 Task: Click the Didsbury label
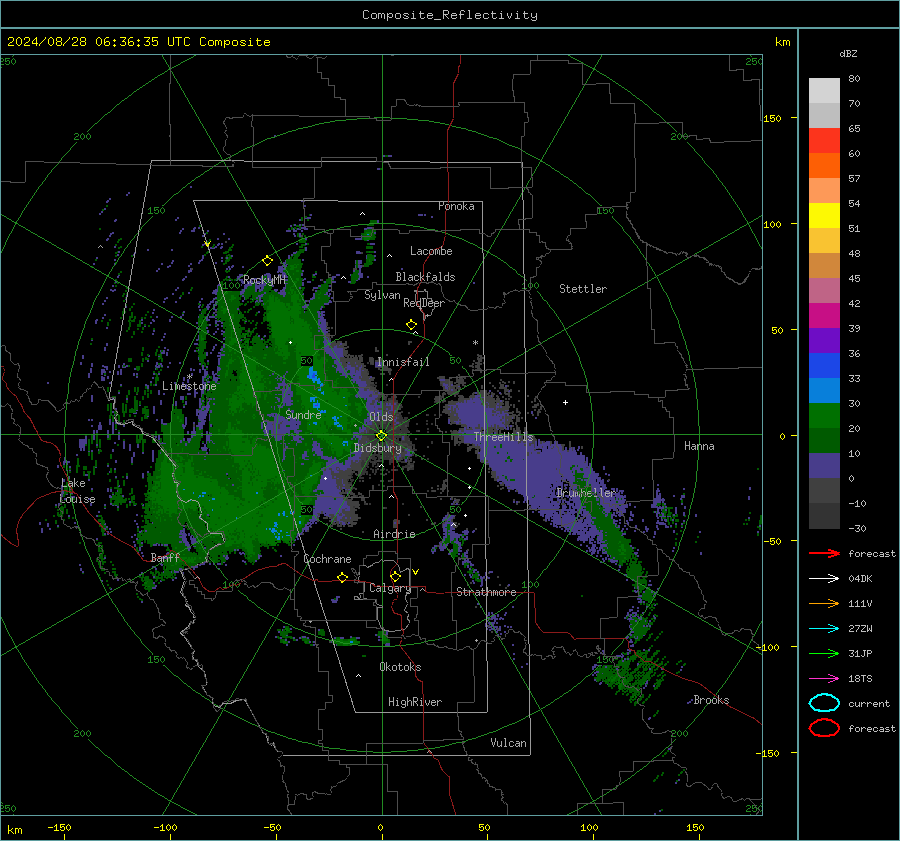click(377, 448)
